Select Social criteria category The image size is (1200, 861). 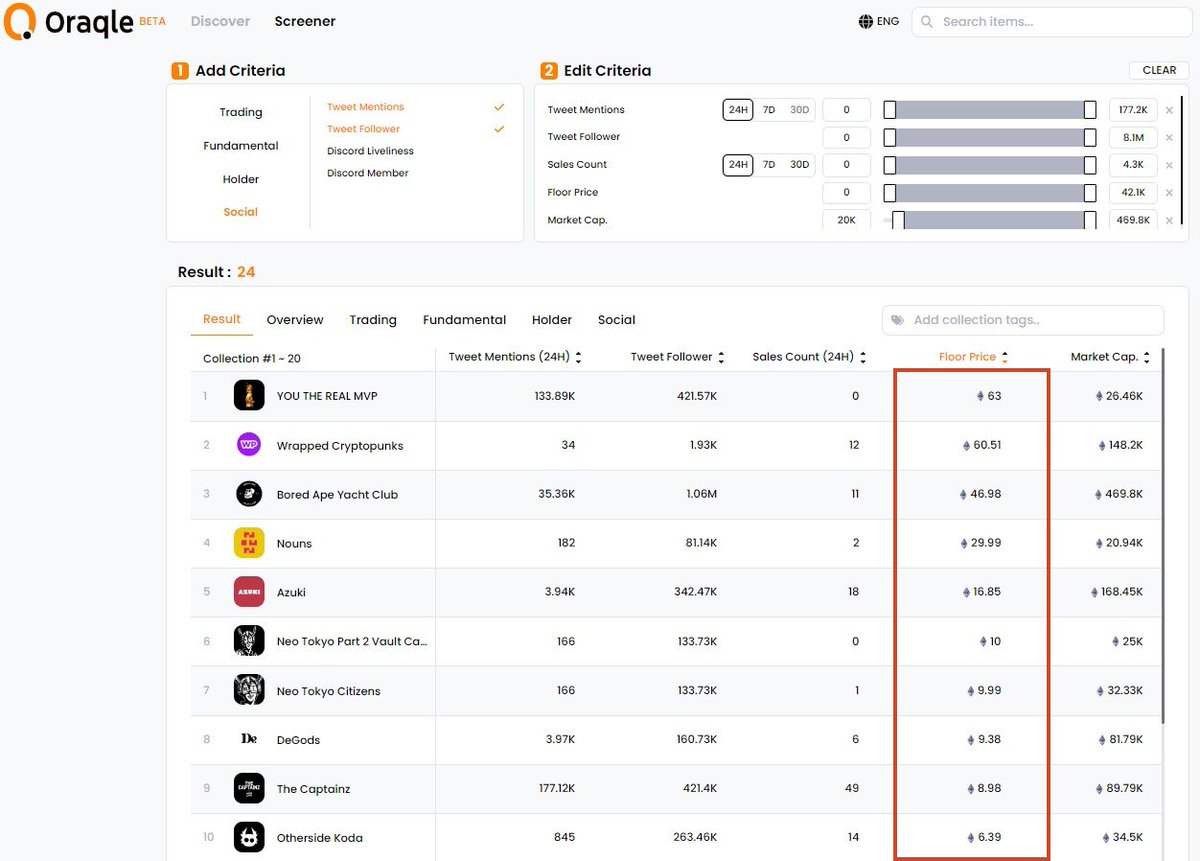241,212
